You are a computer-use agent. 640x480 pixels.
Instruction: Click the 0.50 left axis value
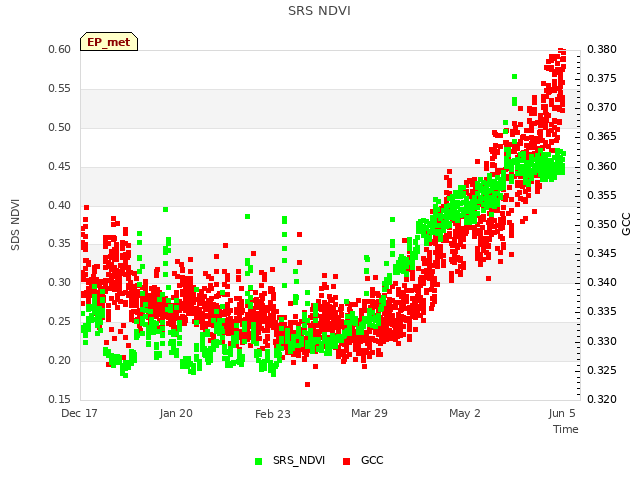(x=60, y=127)
